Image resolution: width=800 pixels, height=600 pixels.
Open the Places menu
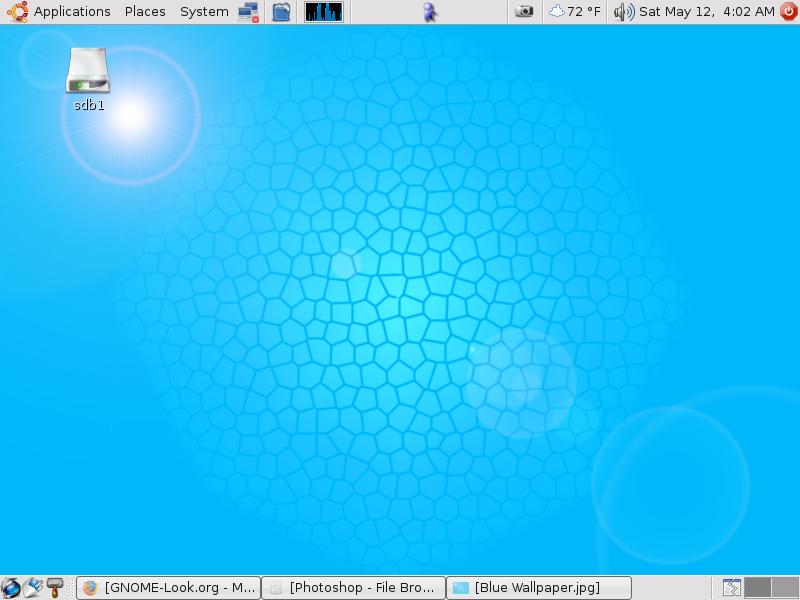[145, 11]
